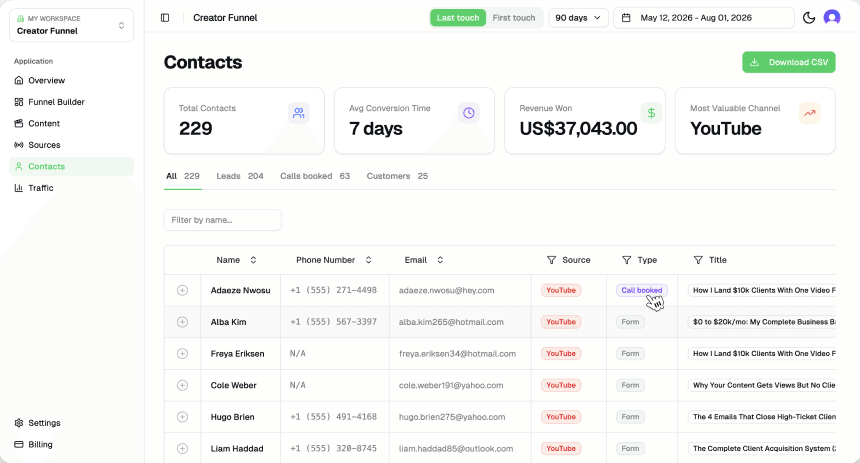Viewport: 860px width, 463px height.
Task: Open the user avatar menu
Action: pyautogui.click(x=832, y=18)
